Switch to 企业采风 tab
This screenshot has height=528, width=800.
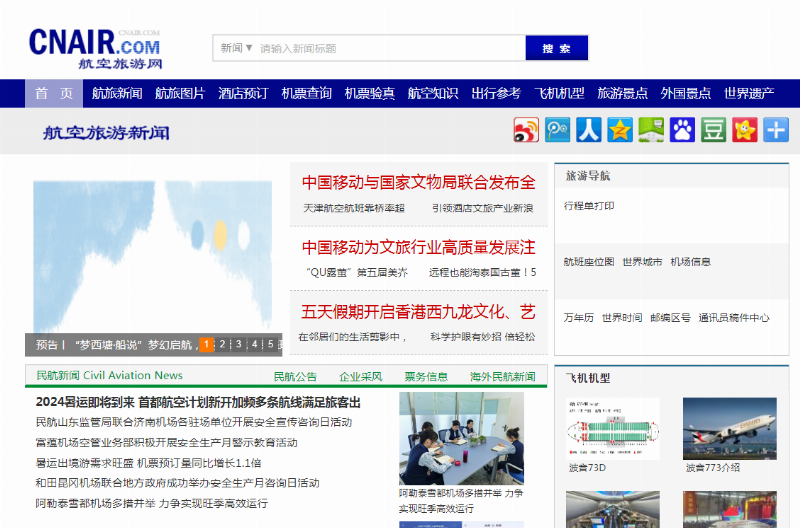361,376
